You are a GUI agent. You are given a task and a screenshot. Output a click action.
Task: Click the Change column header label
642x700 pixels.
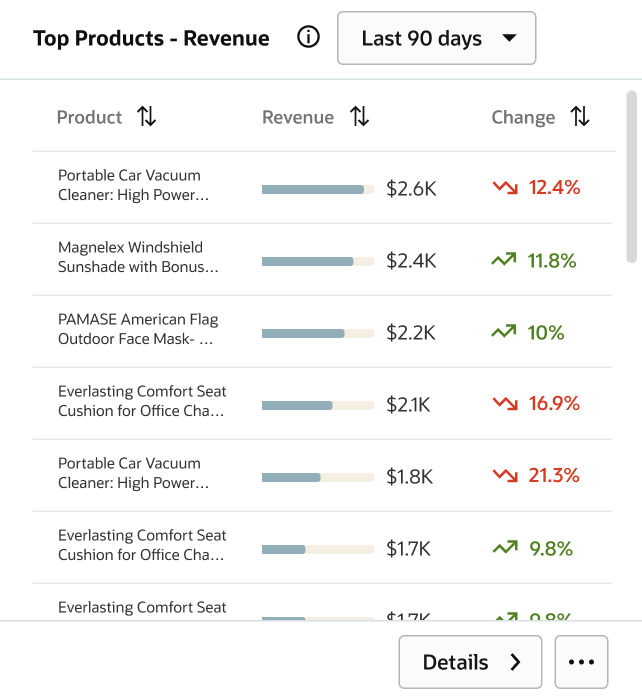(523, 117)
